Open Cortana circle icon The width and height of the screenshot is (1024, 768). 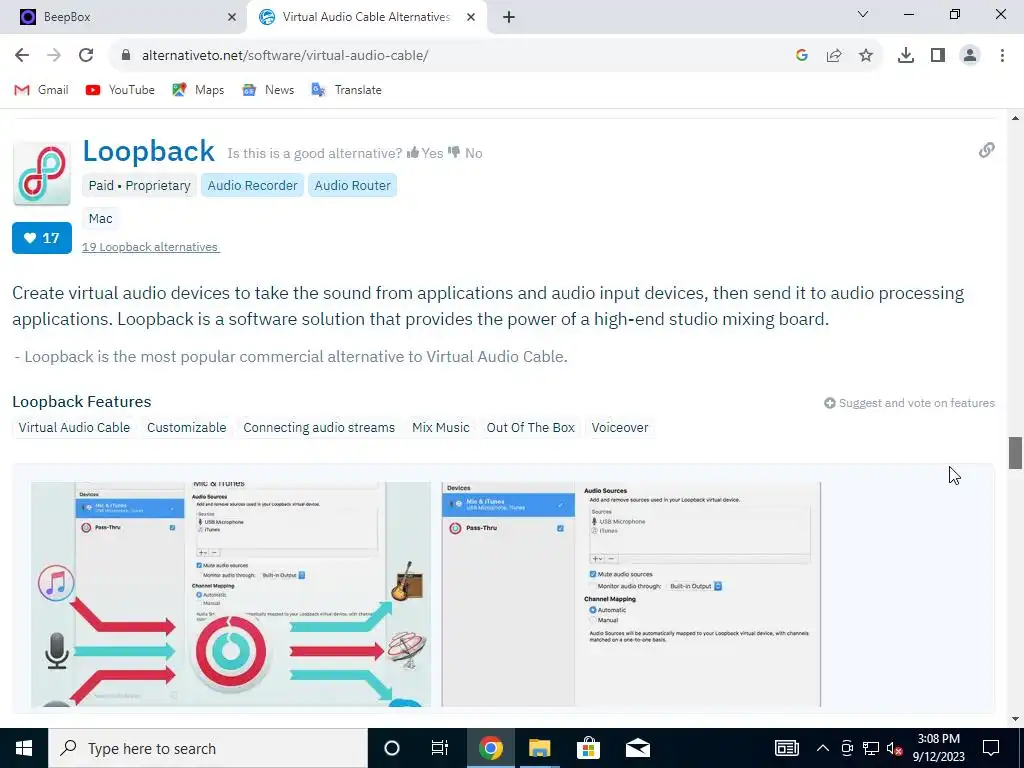[x=392, y=748]
